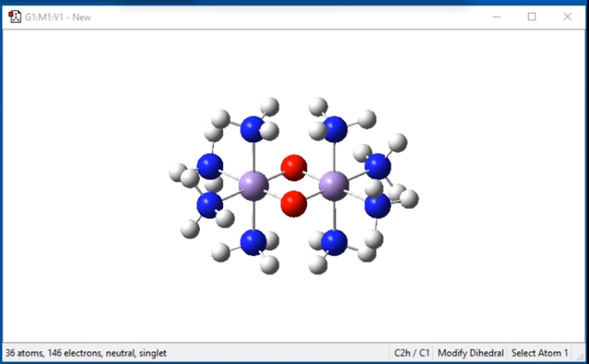Select the upper-right nitrogen bonded to the right metal
The height and width of the screenshot is (364, 589).
[378, 166]
